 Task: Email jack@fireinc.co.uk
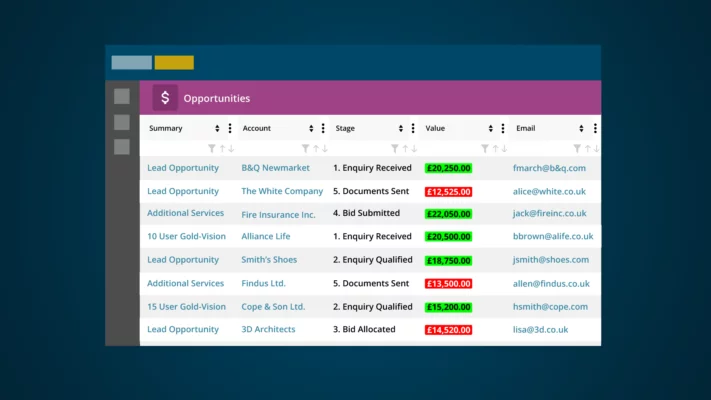pos(550,213)
